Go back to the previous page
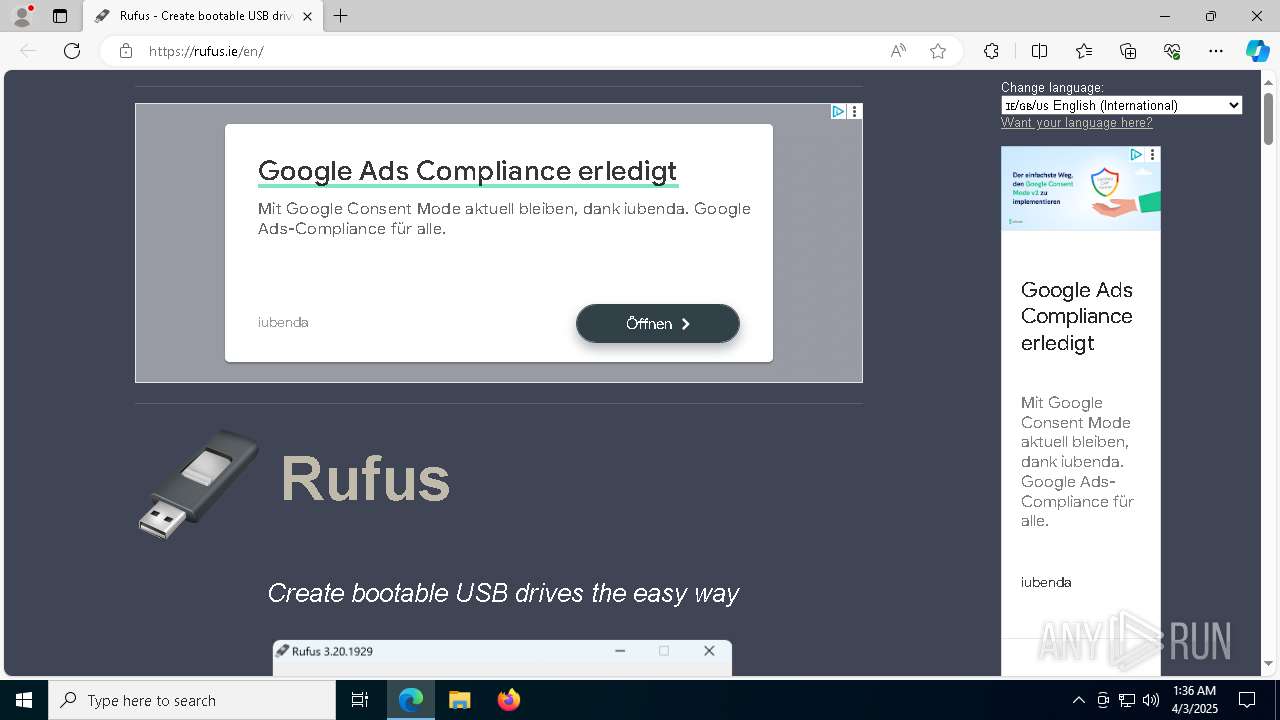Viewport: 1280px width, 720px height. pos(28,51)
